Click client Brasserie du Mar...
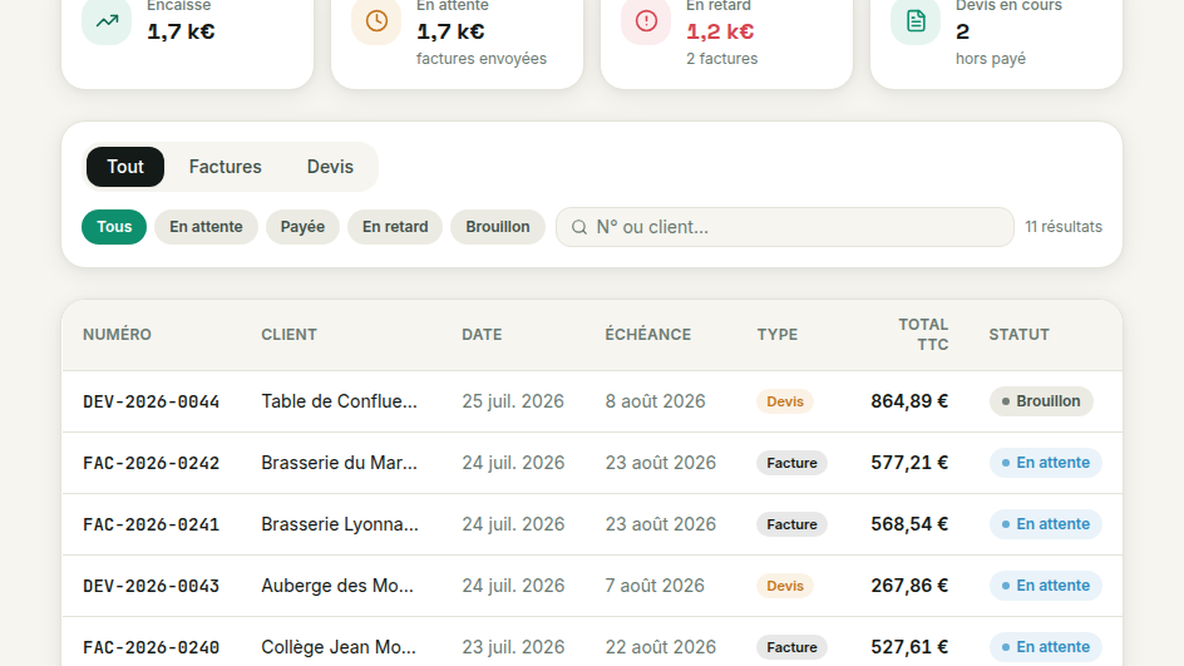The width and height of the screenshot is (1184, 666). pos(339,463)
